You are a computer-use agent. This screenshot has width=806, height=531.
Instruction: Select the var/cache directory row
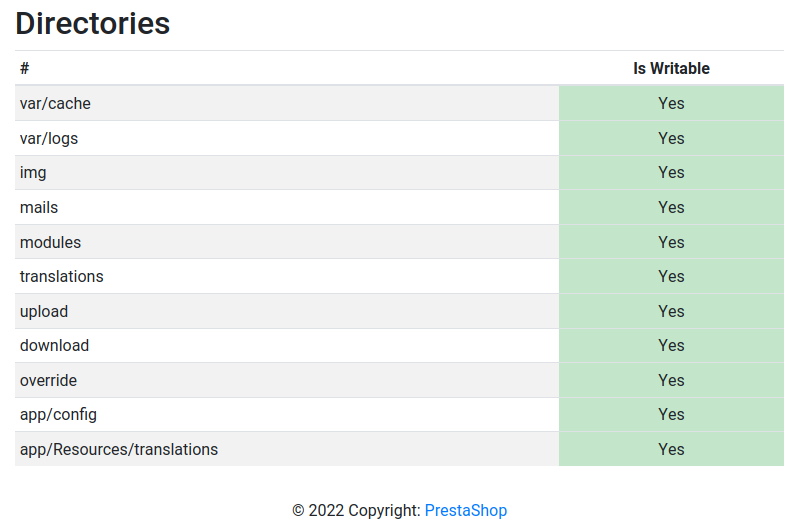pos(399,103)
